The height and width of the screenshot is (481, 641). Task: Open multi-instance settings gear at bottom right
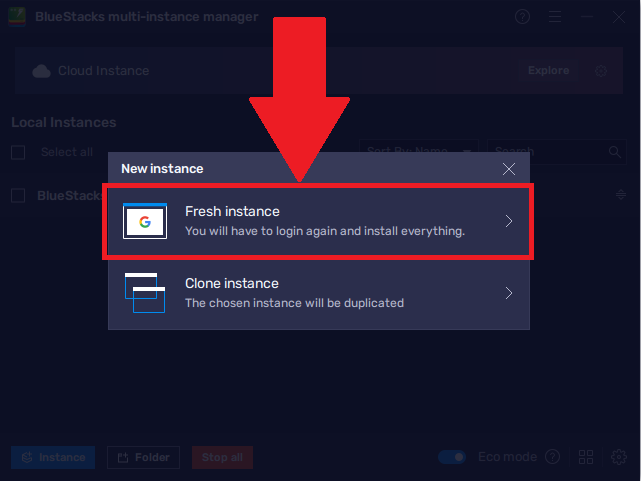[x=619, y=457]
